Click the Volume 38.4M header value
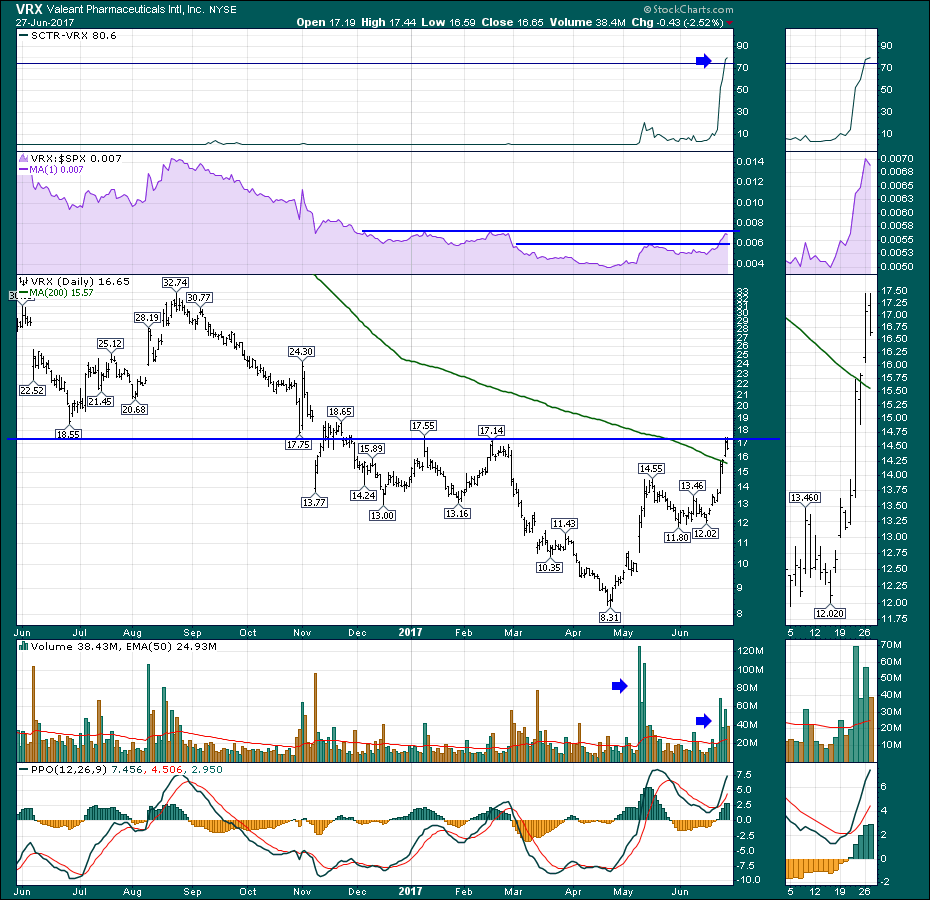 (587, 23)
